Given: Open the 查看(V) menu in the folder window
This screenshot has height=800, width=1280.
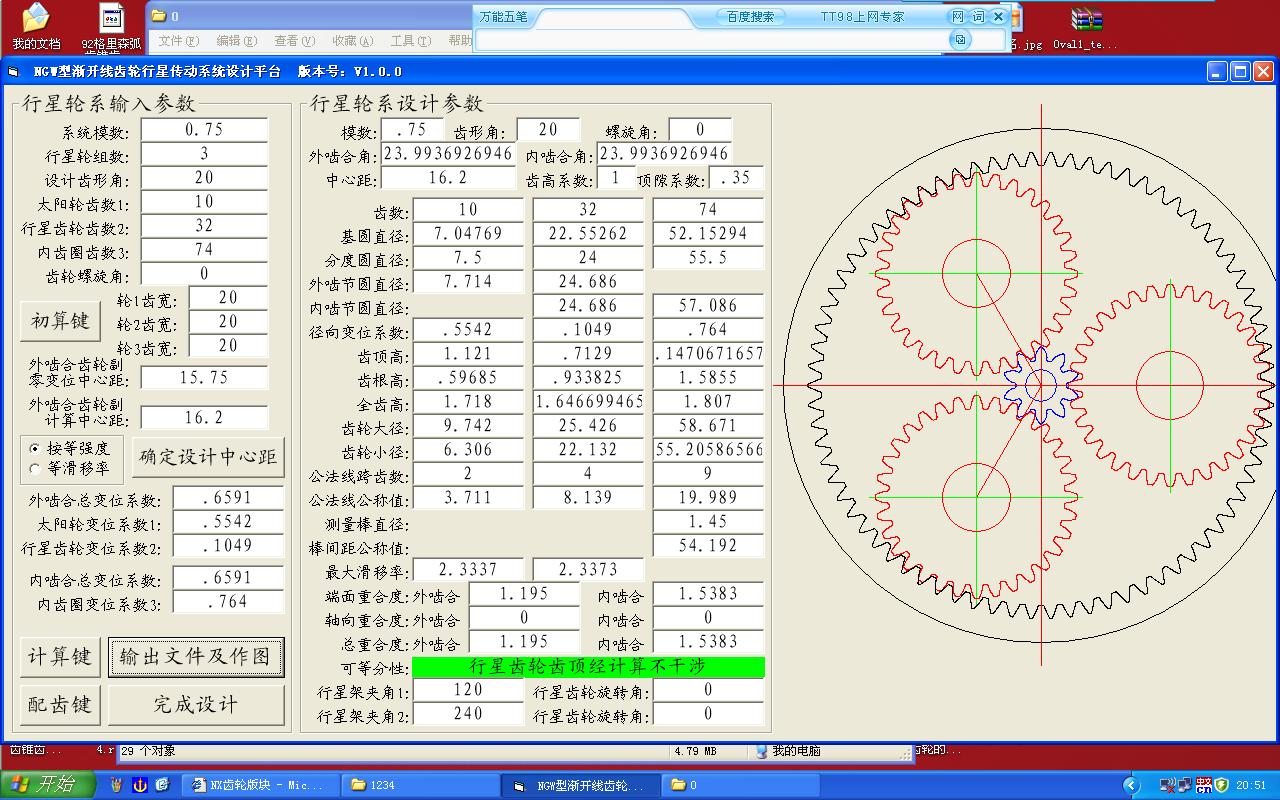Looking at the screenshot, I should [x=294, y=41].
